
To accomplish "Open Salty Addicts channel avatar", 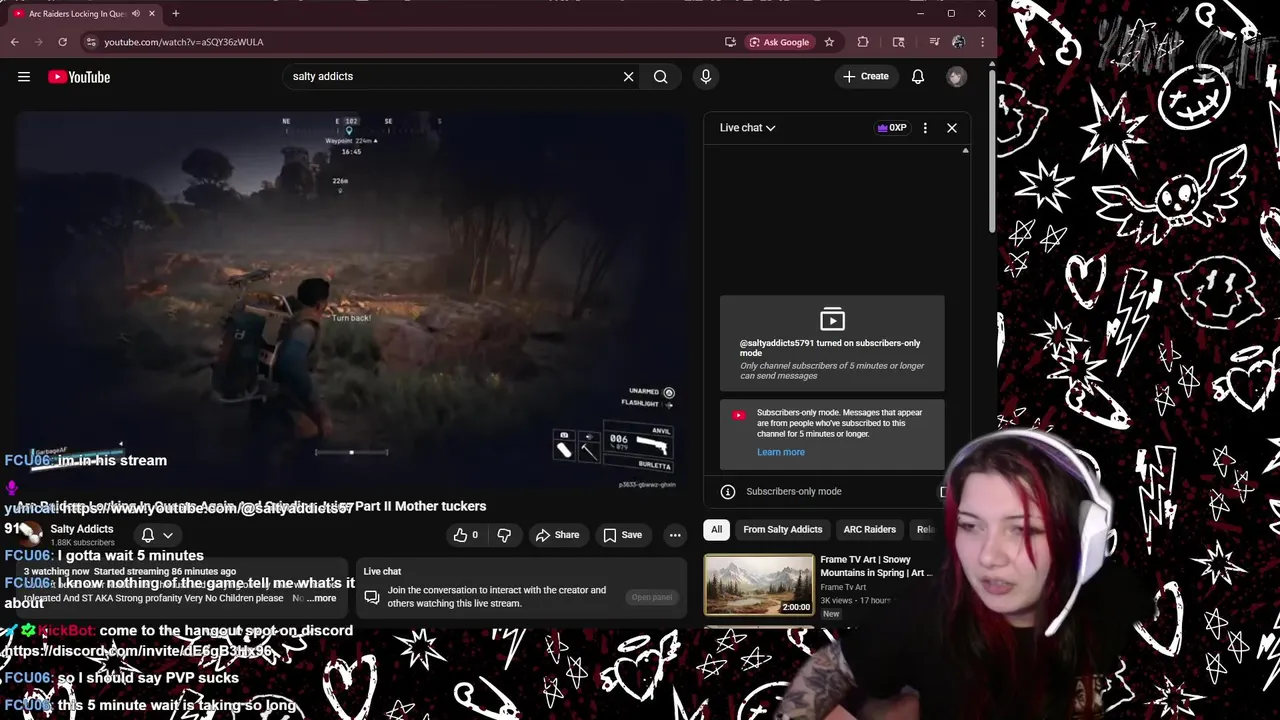I will 29,534.
